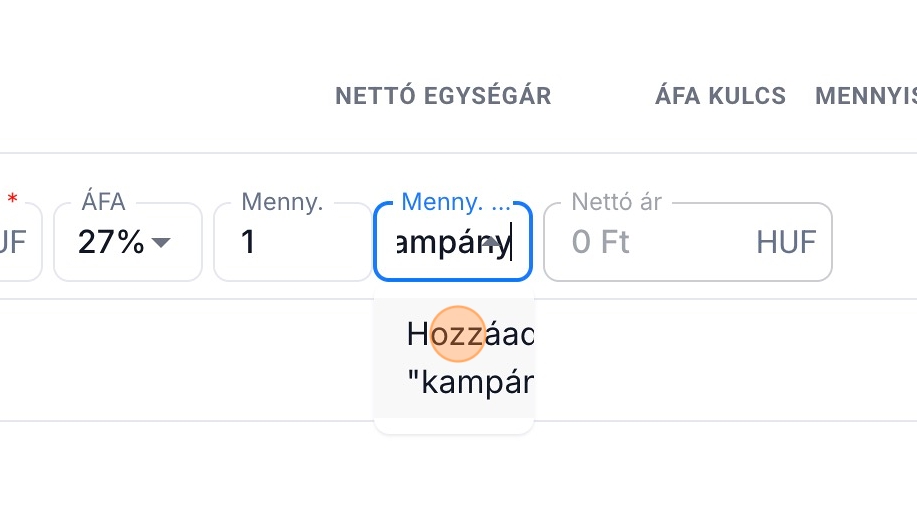This screenshot has height=513, width=917.
Task: Click the ÁFA field label
Action: [x=103, y=202]
